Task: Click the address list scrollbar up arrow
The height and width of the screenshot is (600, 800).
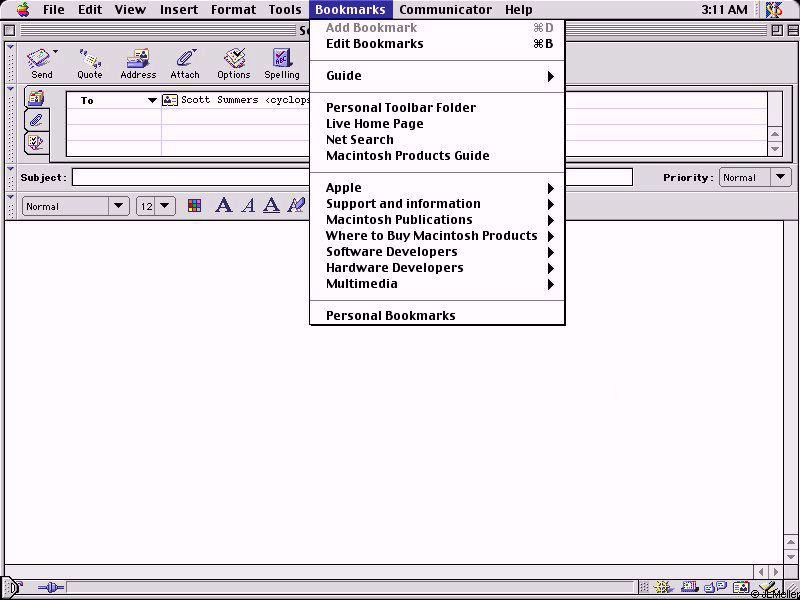Action: coord(775,134)
